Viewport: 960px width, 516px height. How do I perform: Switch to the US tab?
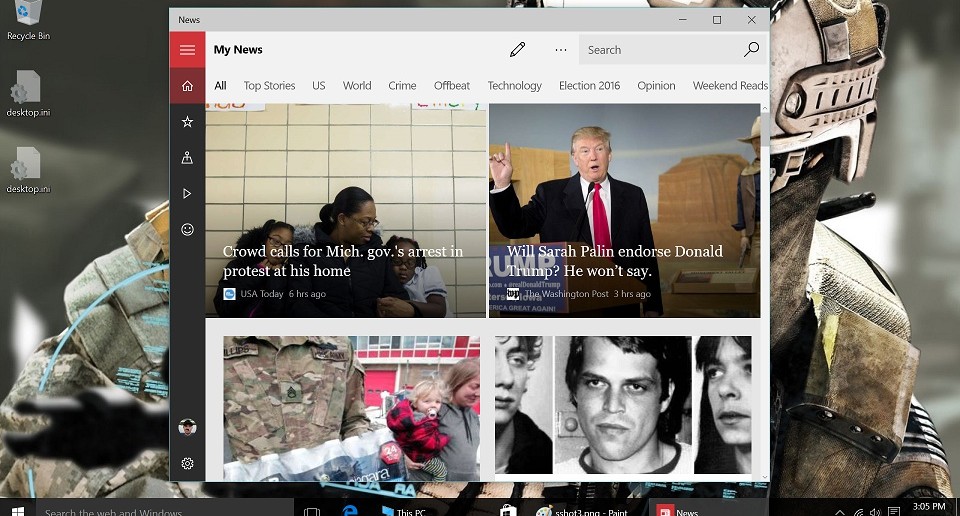[318, 86]
